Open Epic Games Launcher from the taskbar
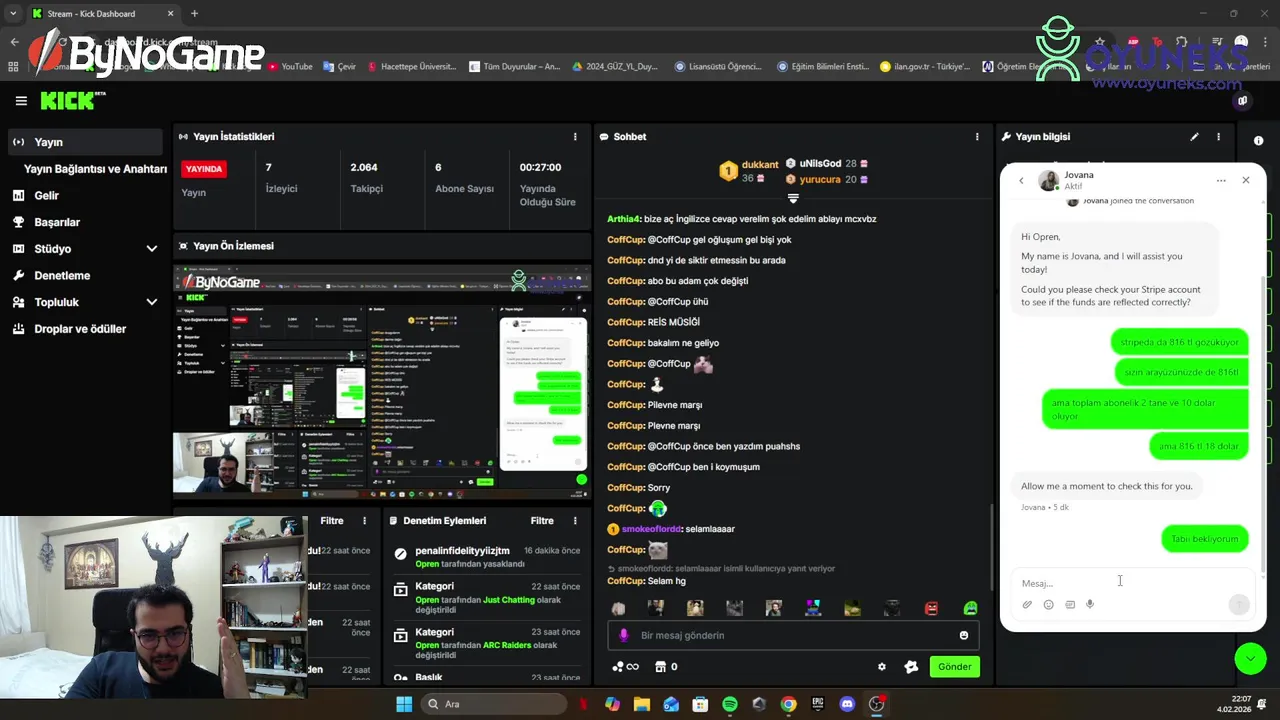The width and height of the screenshot is (1280, 720). tap(818, 704)
